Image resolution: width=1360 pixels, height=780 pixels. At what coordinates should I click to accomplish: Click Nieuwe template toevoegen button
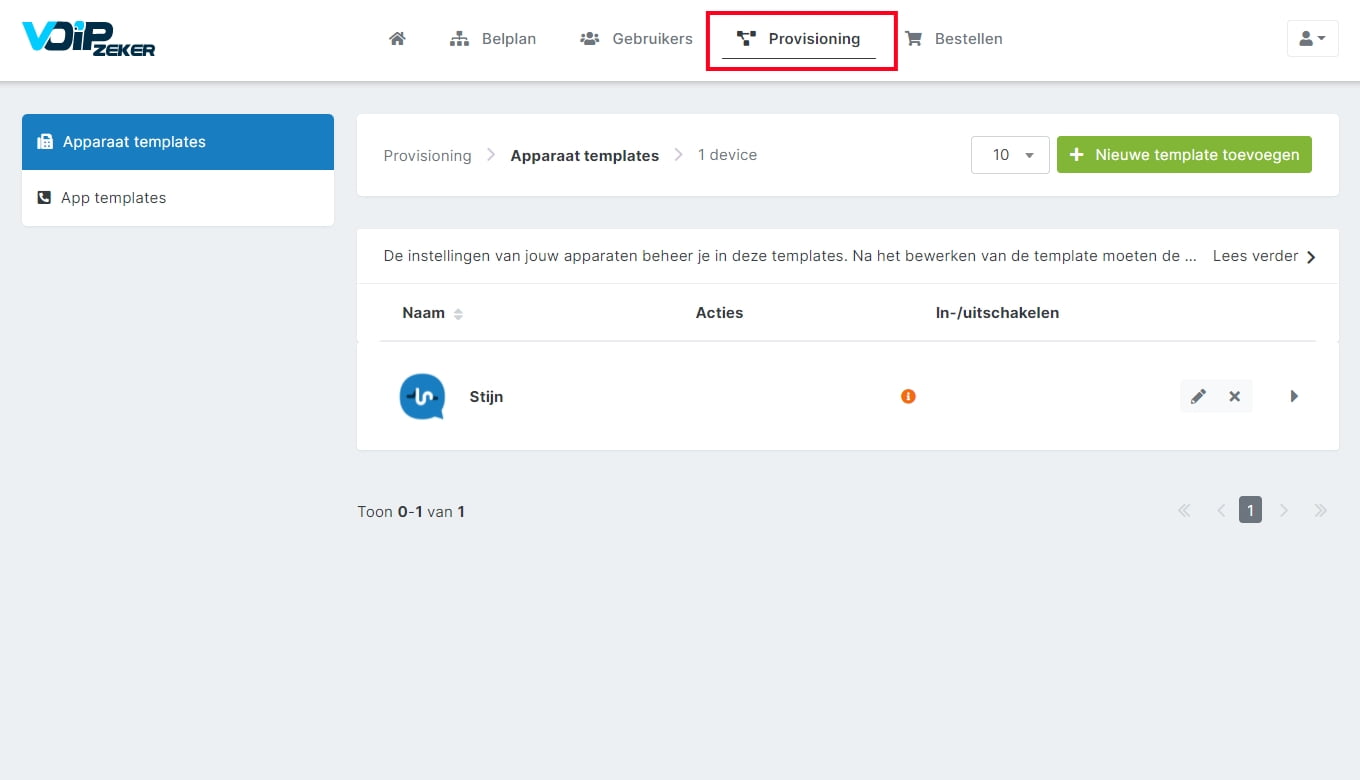click(1184, 155)
